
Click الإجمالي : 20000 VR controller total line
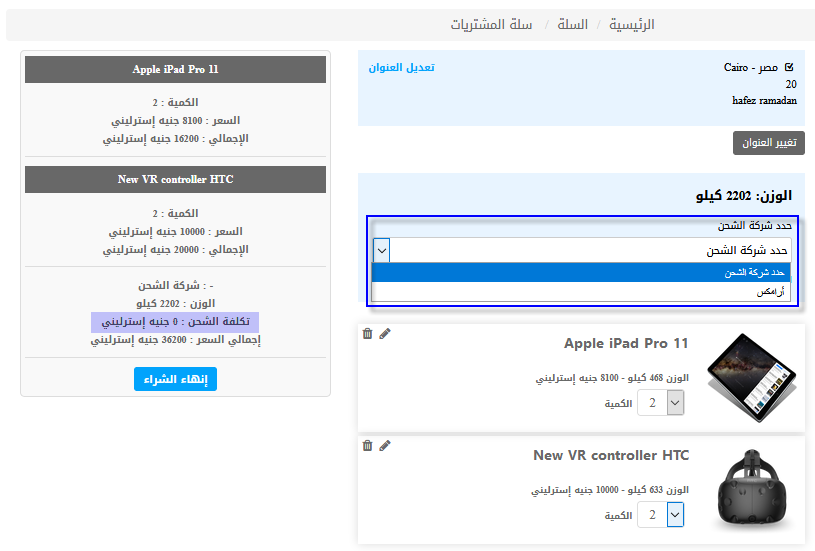click(175, 250)
